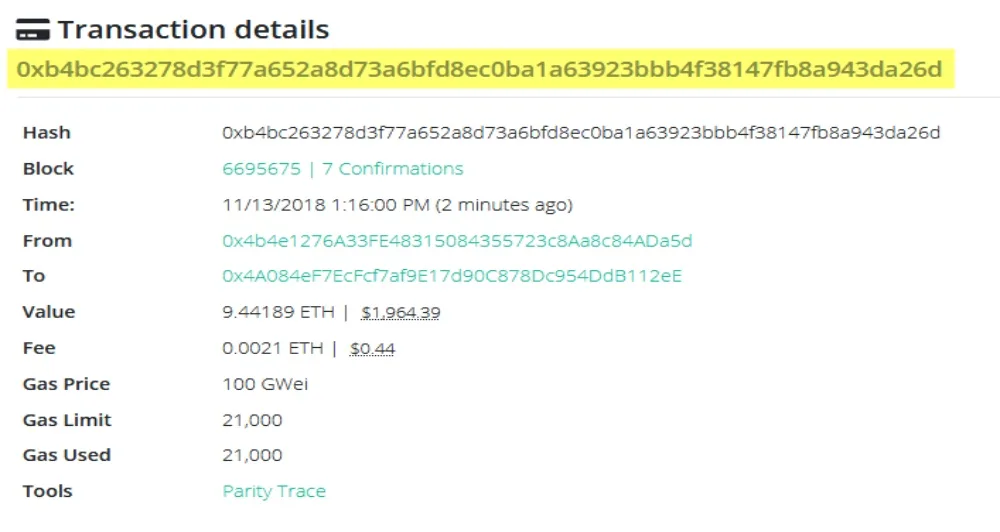Click the Block row label
The height and width of the screenshot is (532, 1000).
(x=49, y=169)
